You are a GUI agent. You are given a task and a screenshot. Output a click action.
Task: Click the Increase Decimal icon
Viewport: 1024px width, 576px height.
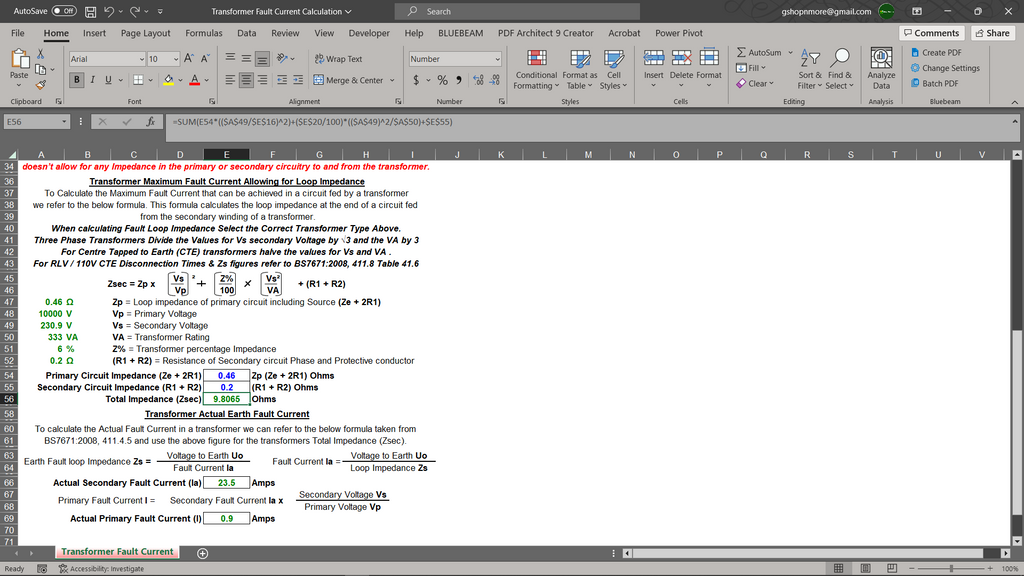click(478, 80)
